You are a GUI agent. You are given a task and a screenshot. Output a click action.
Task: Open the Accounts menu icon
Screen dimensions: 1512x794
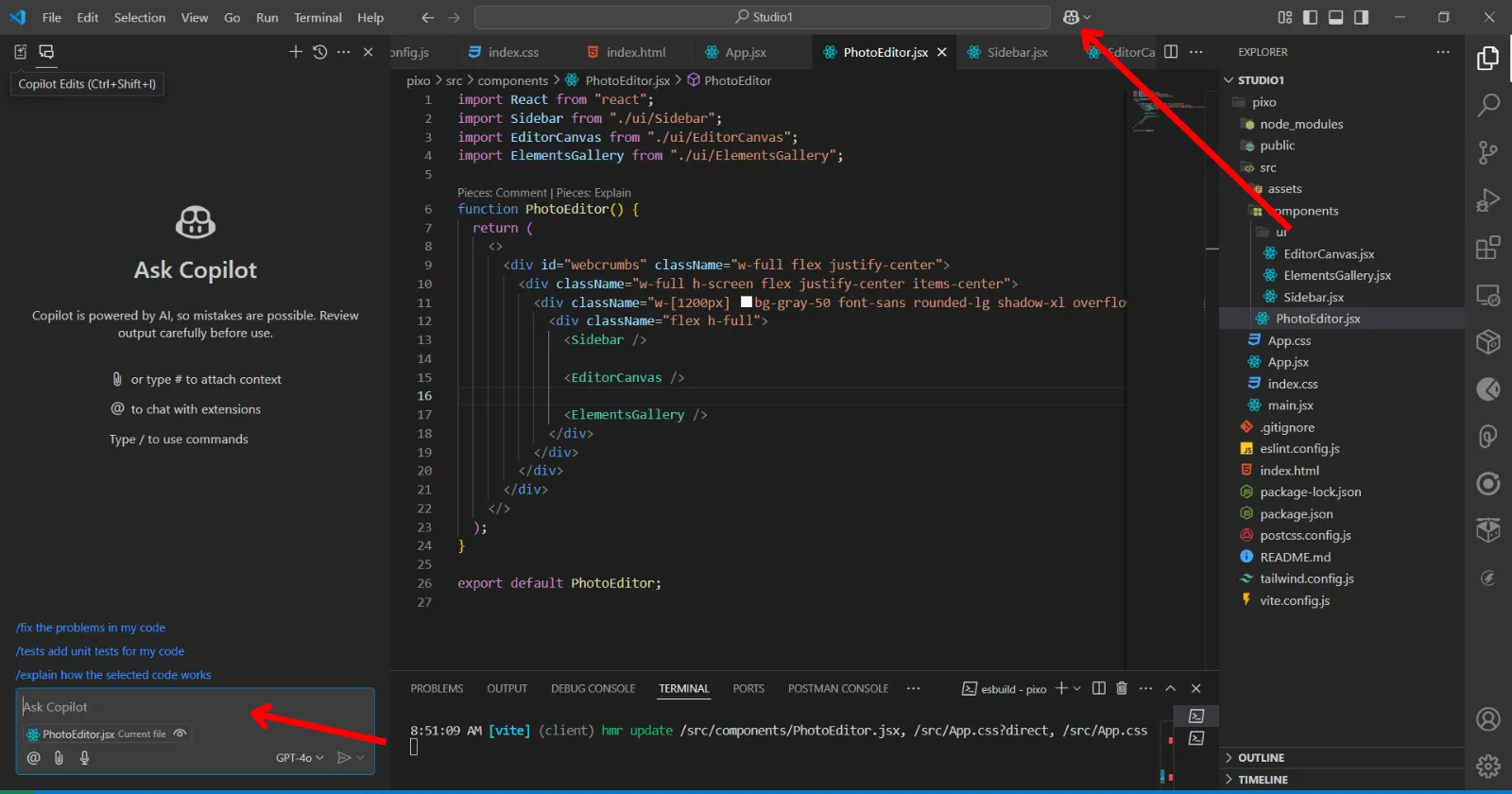(x=1488, y=719)
